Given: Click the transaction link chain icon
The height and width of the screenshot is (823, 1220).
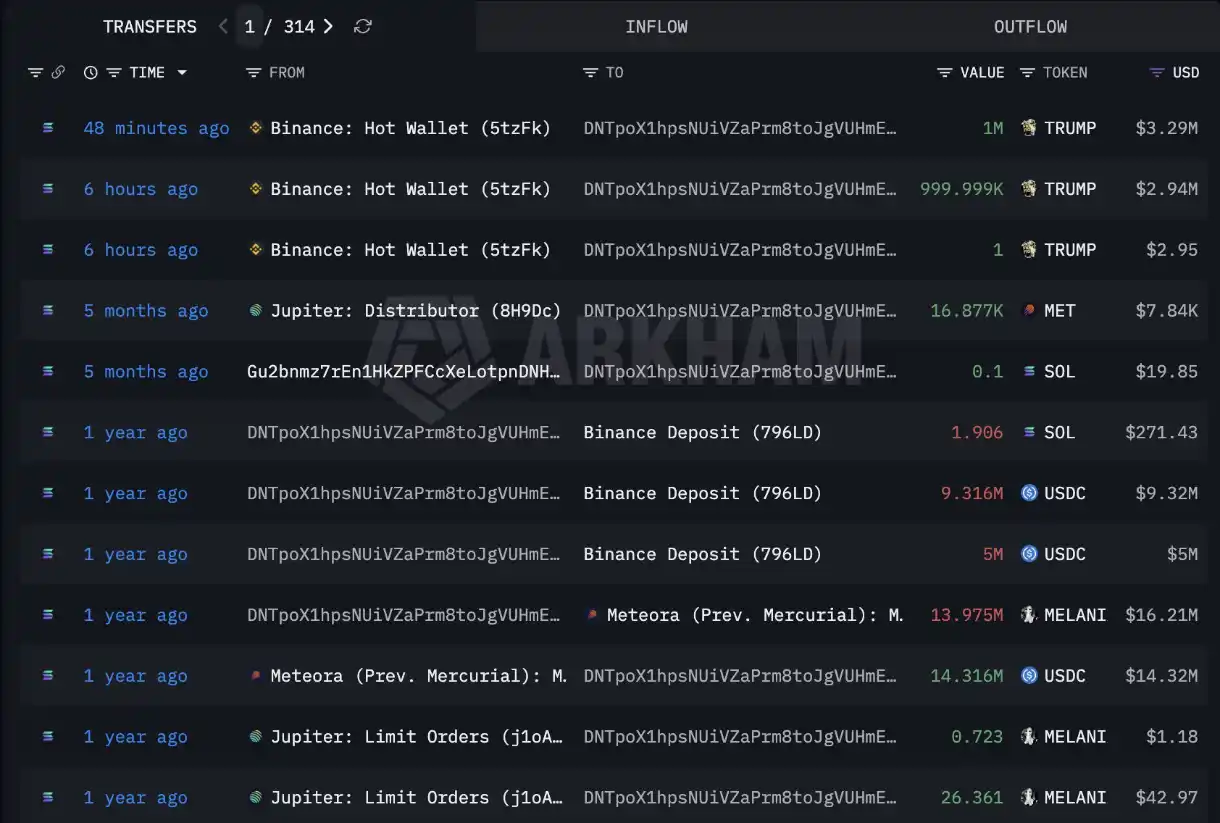Looking at the screenshot, I should pyautogui.click(x=58, y=73).
